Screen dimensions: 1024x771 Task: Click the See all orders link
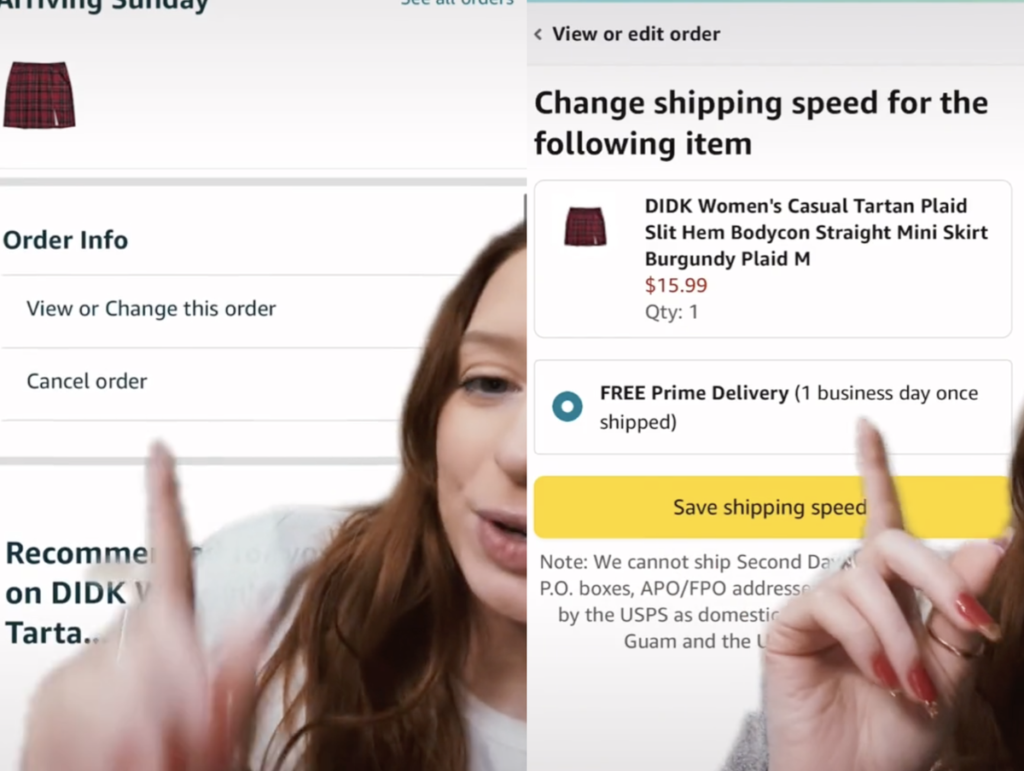(458, 3)
